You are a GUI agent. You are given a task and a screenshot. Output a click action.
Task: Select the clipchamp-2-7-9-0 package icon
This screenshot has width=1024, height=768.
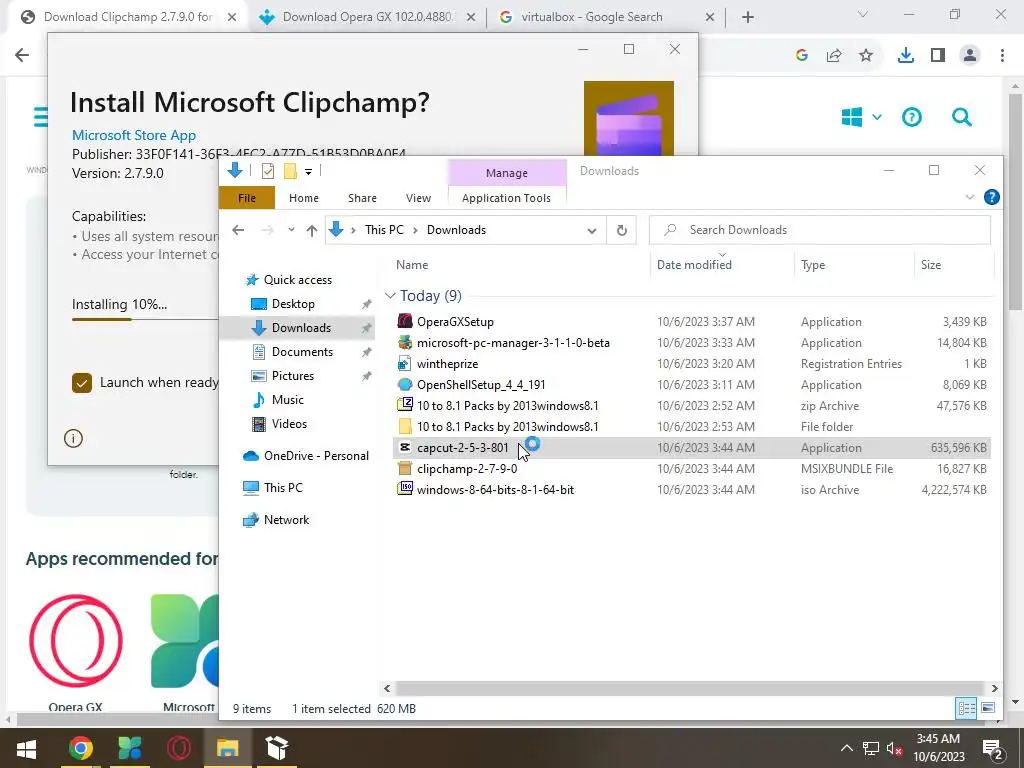(405, 468)
